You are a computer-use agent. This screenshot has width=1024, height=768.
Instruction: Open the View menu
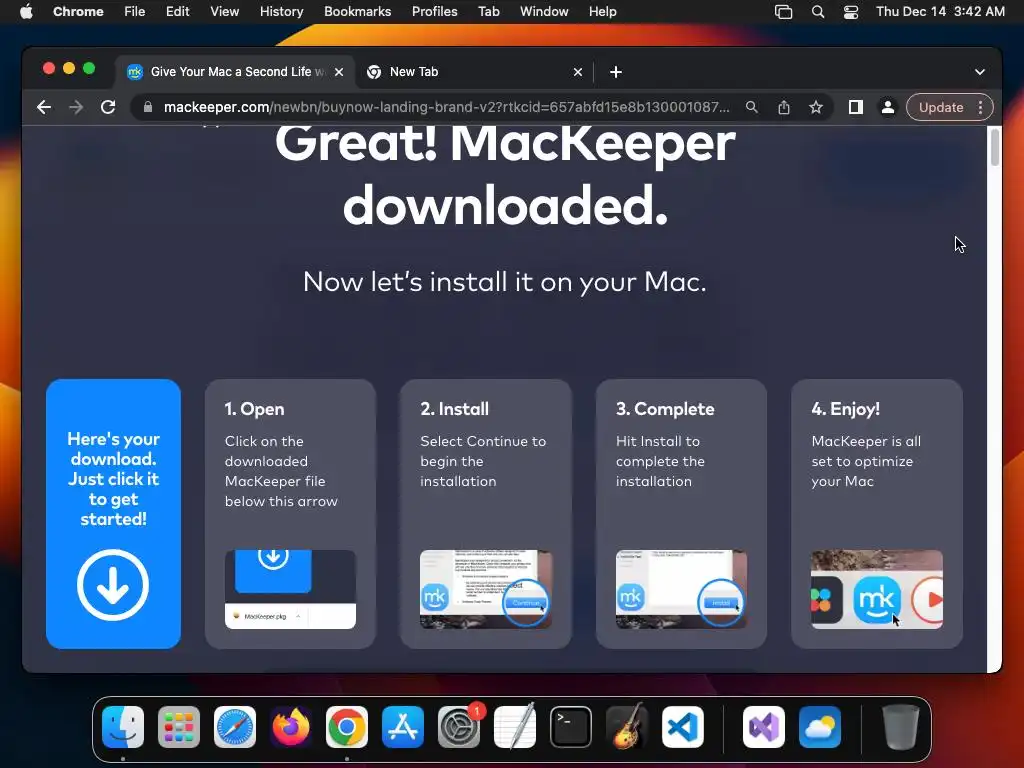point(224,11)
